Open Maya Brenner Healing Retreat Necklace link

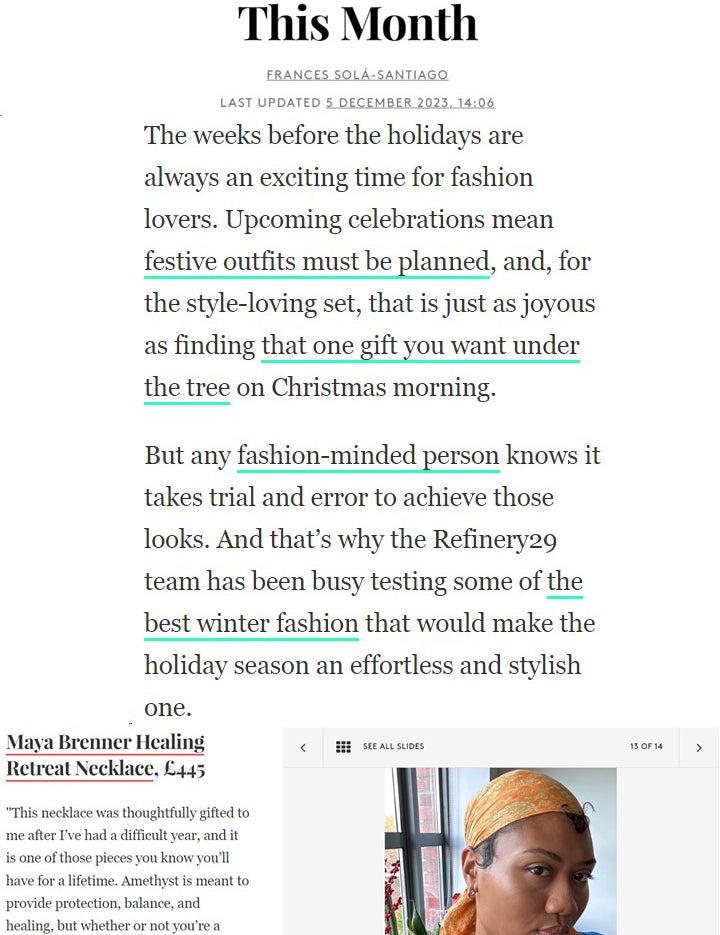pyautogui.click(x=105, y=755)
